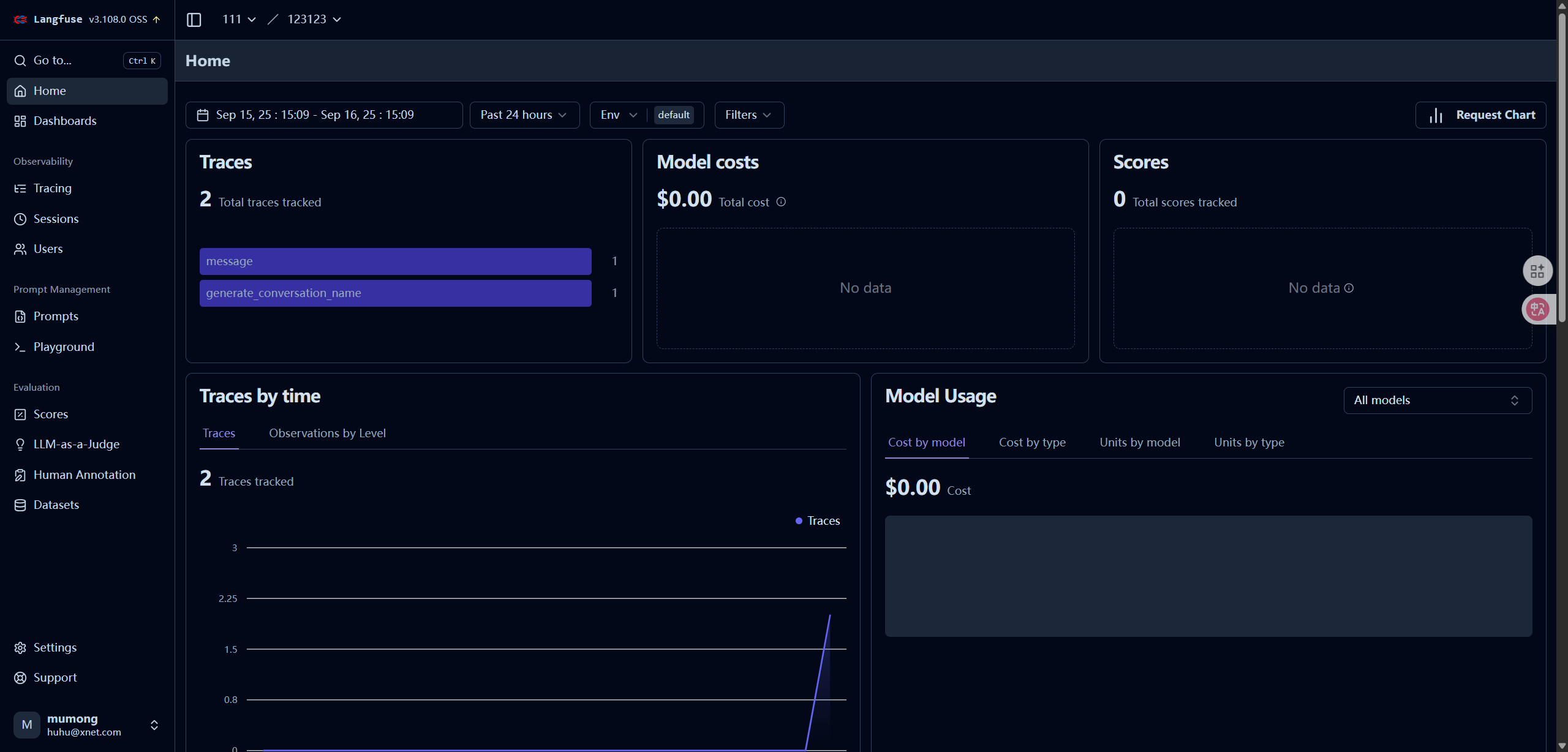Toggle the sidebar panel icon

[x=194, y=20]
